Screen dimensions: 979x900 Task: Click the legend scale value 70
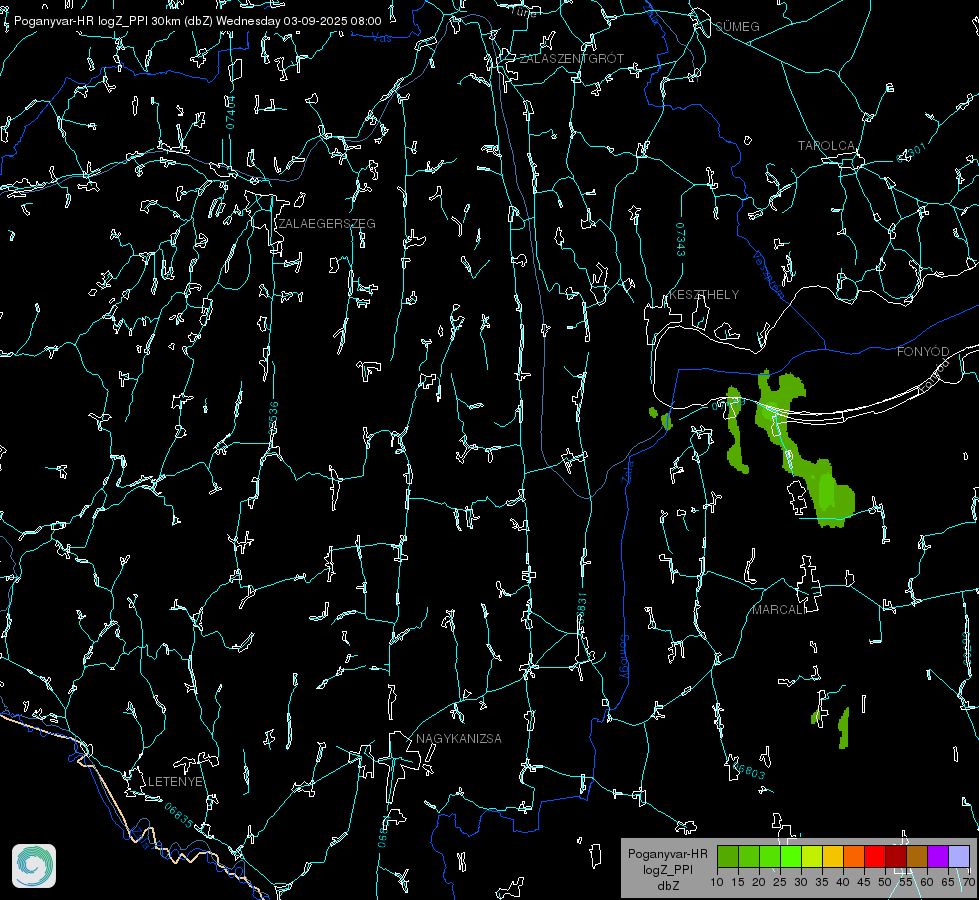point(968,883)
